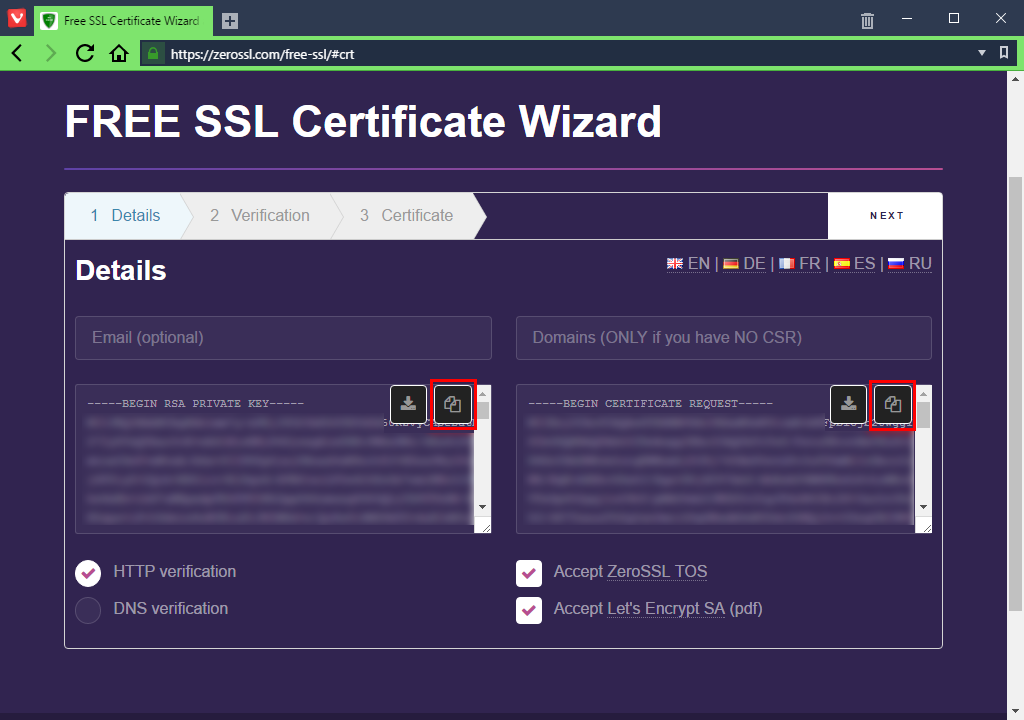Select the HTTP verification radio option
The height and width of the screenshot is (720, 1024).
88,573
